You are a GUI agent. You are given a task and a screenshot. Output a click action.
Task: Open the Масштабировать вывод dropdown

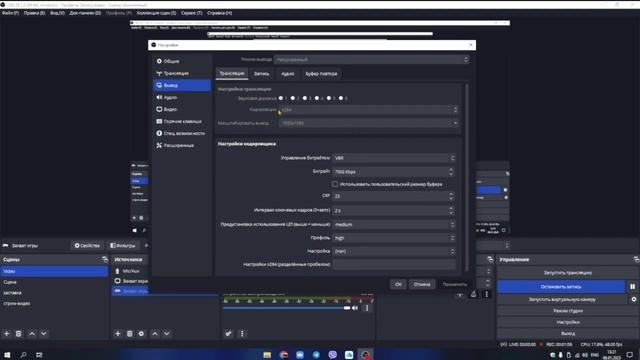coord(369,123)
